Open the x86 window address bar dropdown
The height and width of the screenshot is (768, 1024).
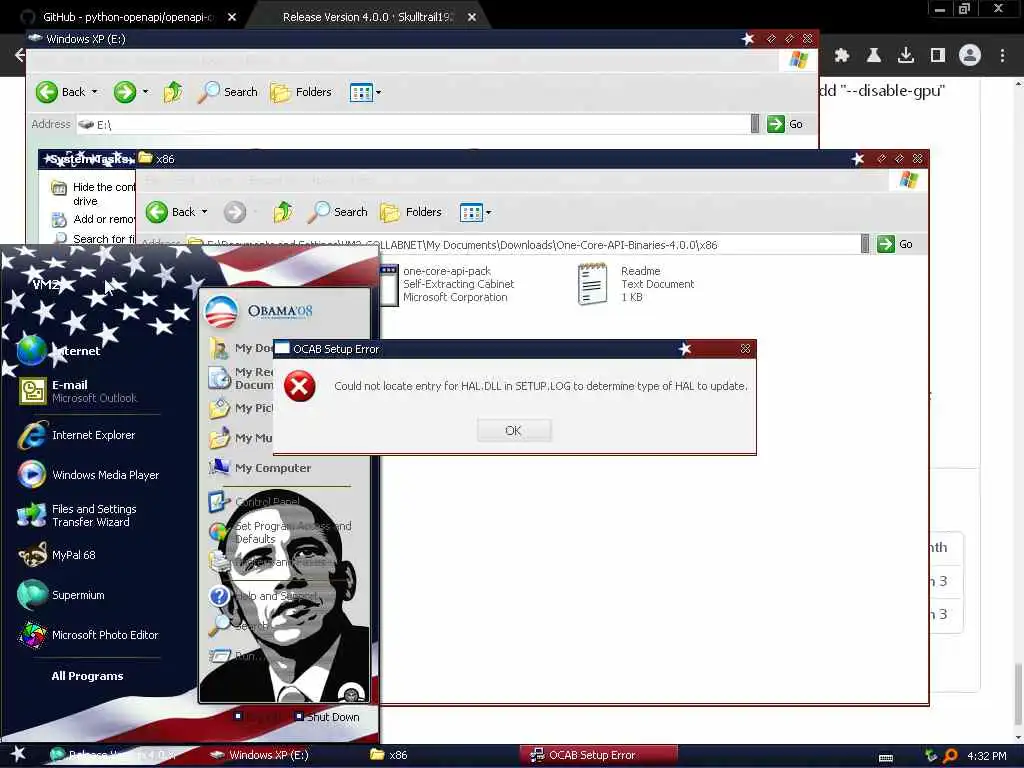(x=865, y=244)
